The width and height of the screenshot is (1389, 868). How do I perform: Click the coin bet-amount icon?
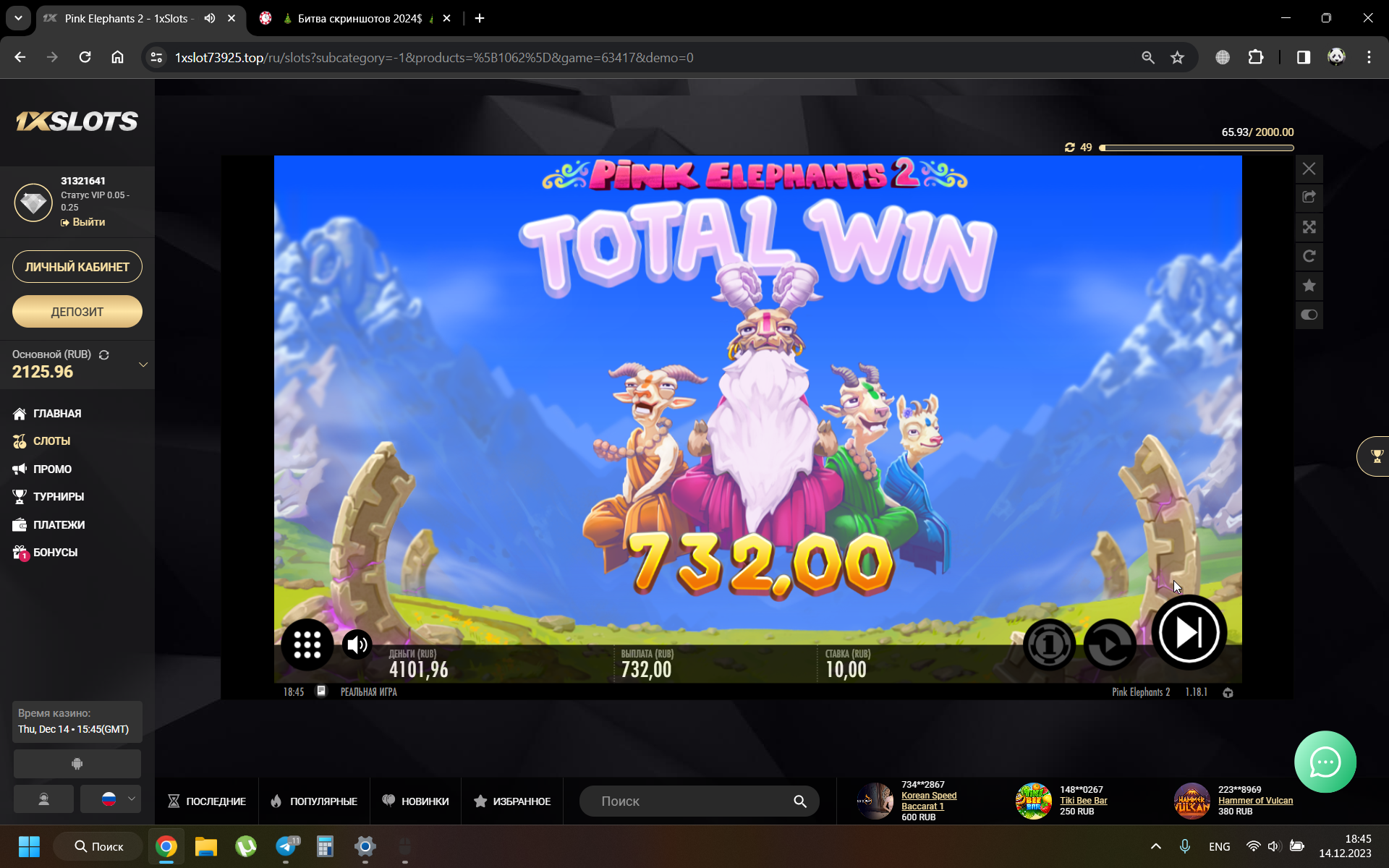coord(1048,644)
